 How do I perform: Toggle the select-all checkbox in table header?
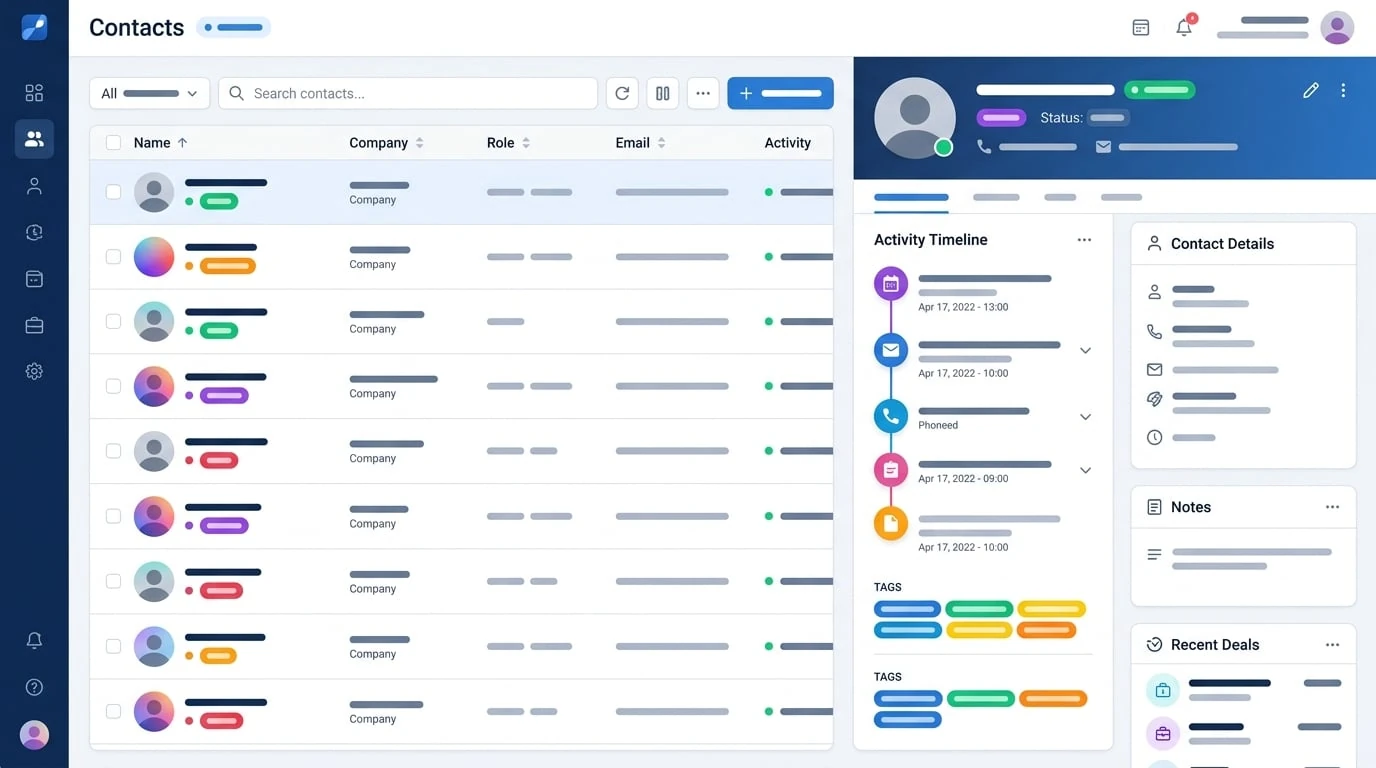(x=113, y=143)
